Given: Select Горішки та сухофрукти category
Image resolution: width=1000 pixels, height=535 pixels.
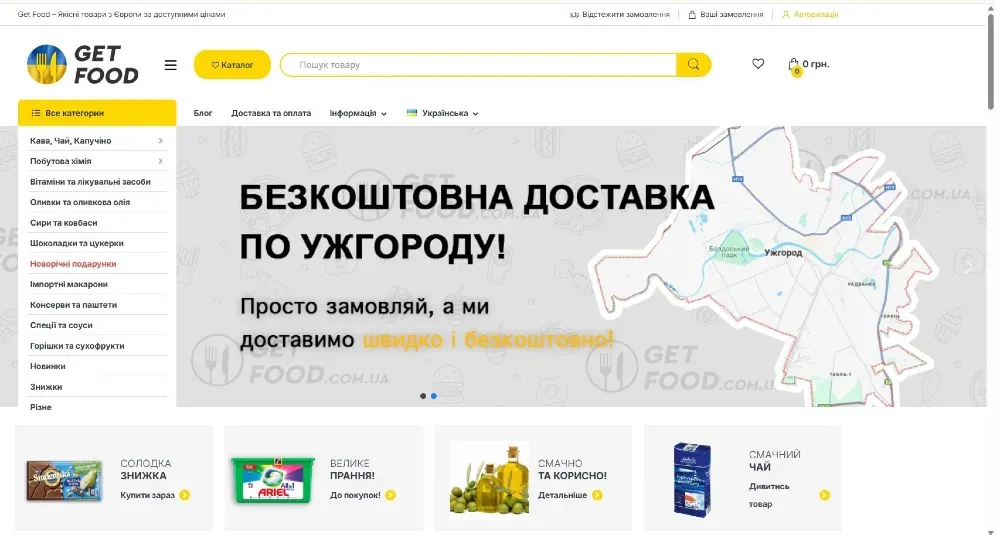Looking at the screenshot, I should coord(77,346).
